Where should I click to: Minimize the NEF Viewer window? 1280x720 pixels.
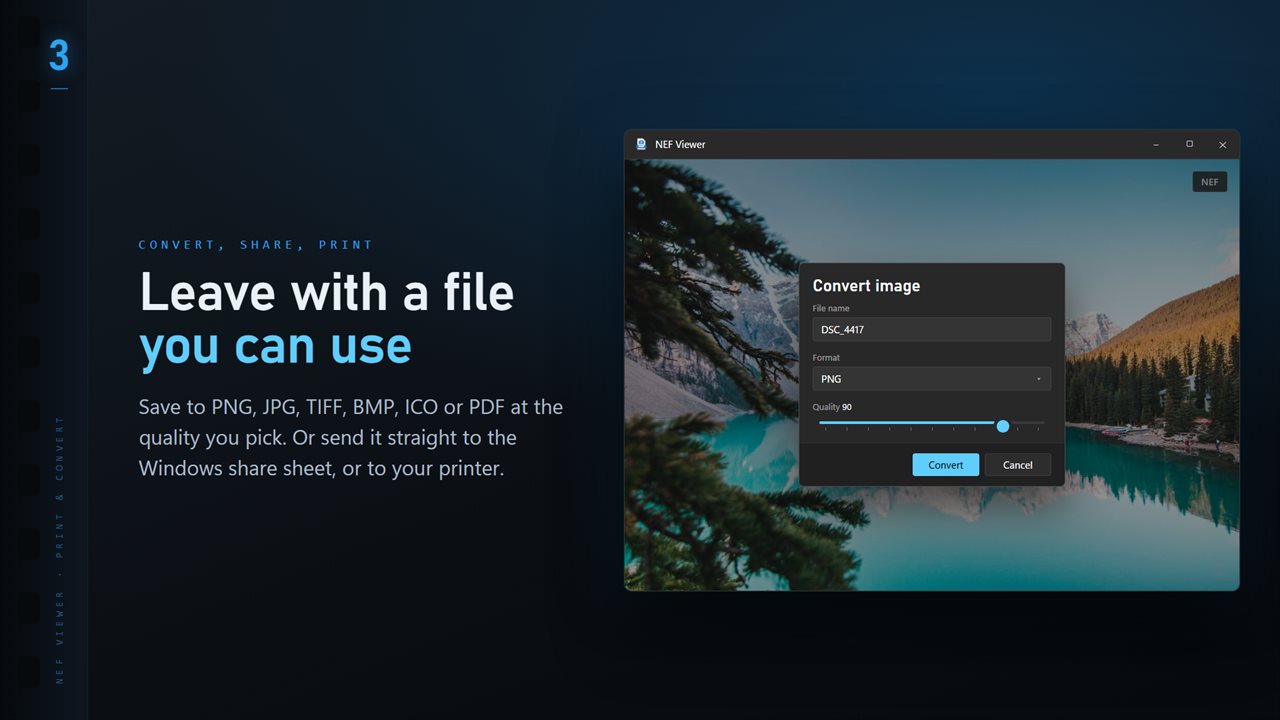(x=1156, y=144)
